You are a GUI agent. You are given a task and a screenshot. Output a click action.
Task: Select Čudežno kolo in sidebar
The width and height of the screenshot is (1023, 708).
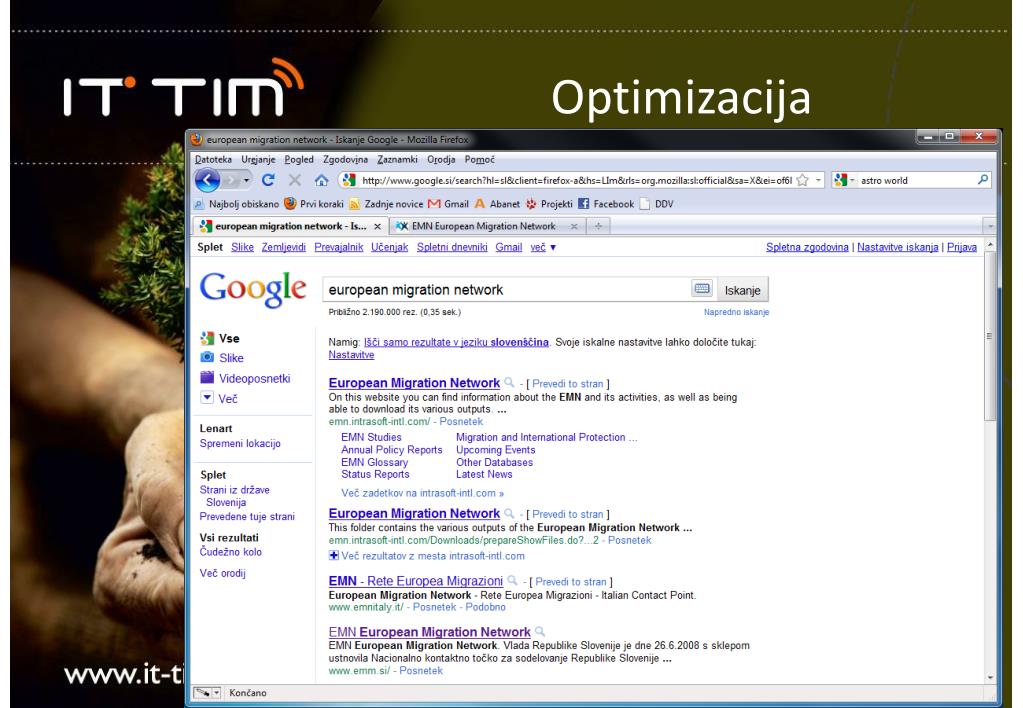pyautogui.click(x=230, y=552)
